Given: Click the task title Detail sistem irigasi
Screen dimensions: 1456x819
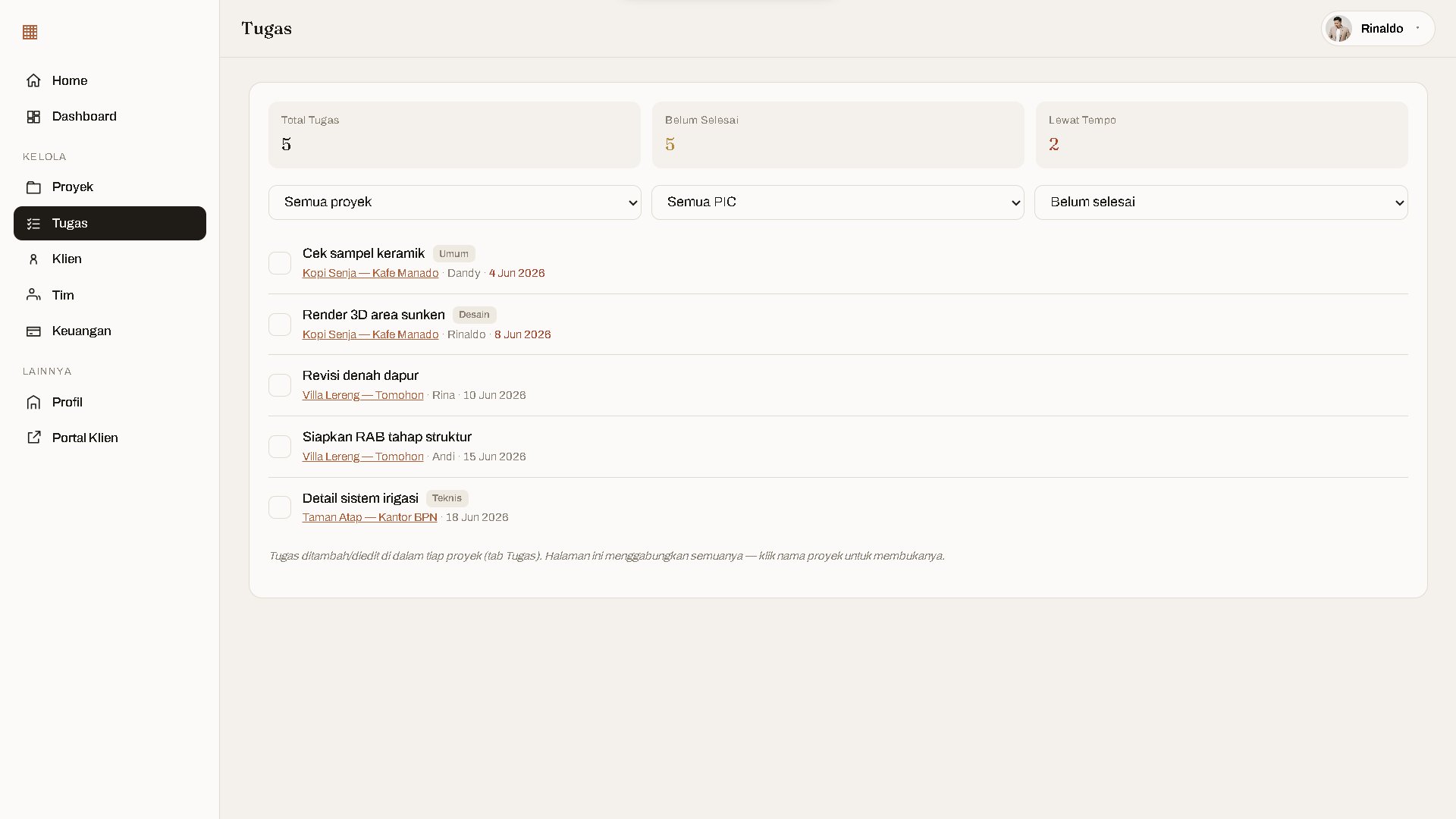Looking at the screenshot, I should click(360, 498).
